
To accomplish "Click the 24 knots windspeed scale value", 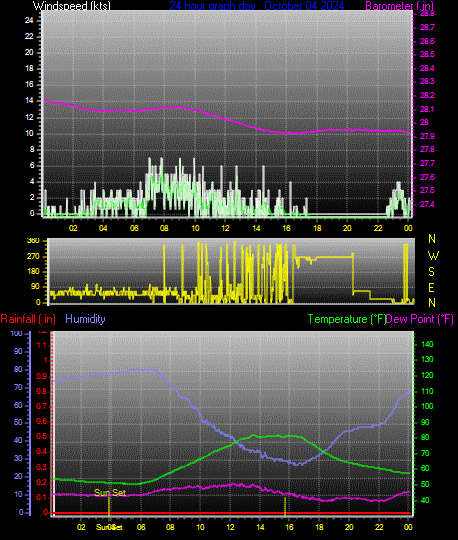I will pyautogui.click(x=29, y=20).
